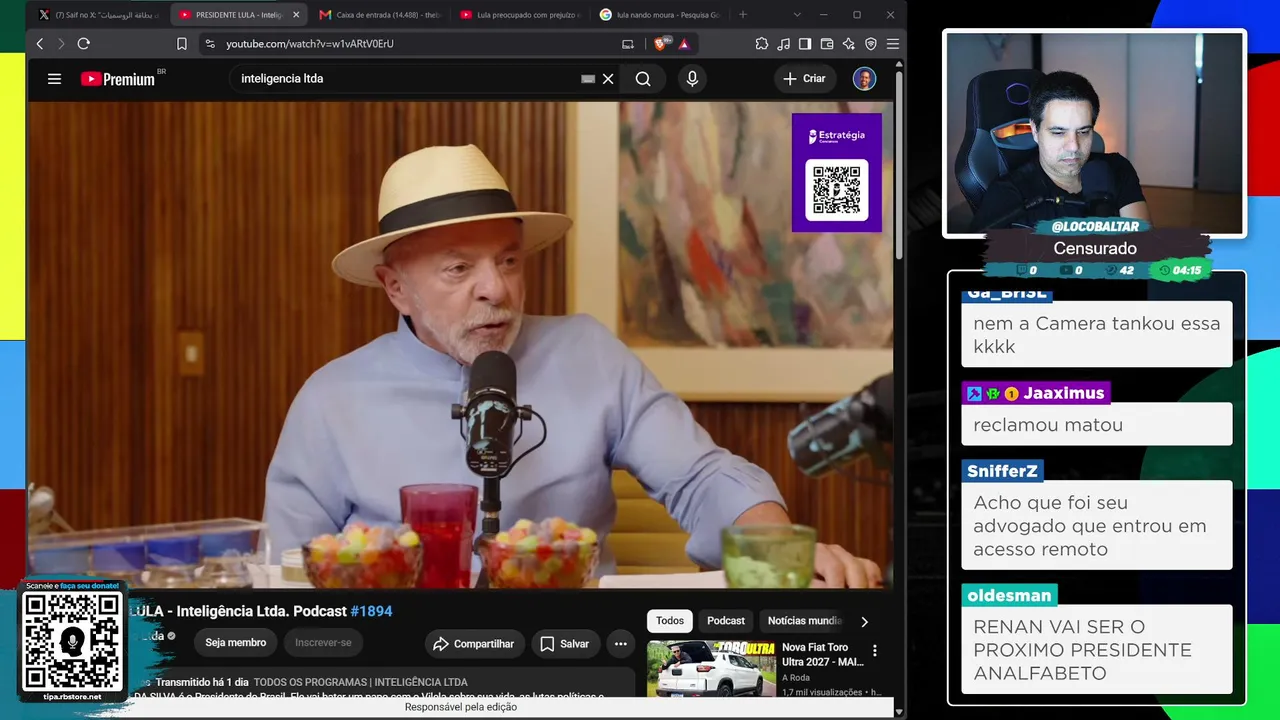1280x720 pixels.
Task: Click the Nova Fiat Toro Ultra 2027 title
Action: coord(822,655)
